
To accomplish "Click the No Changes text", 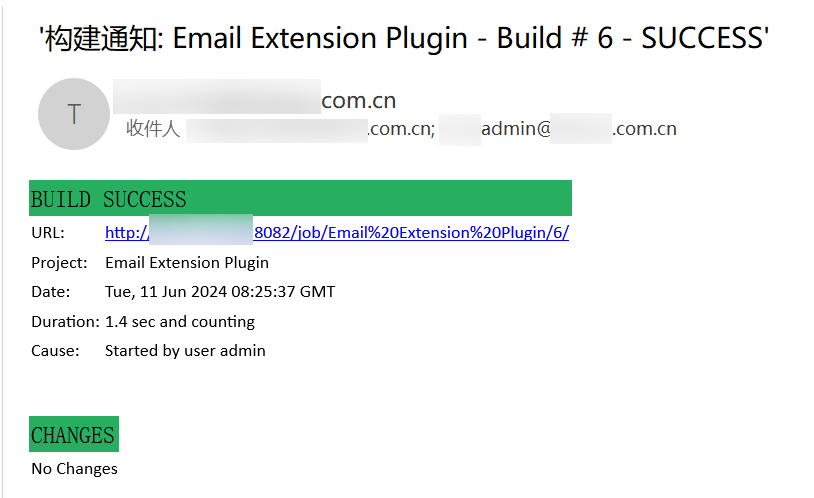I will tap(74, 469).
